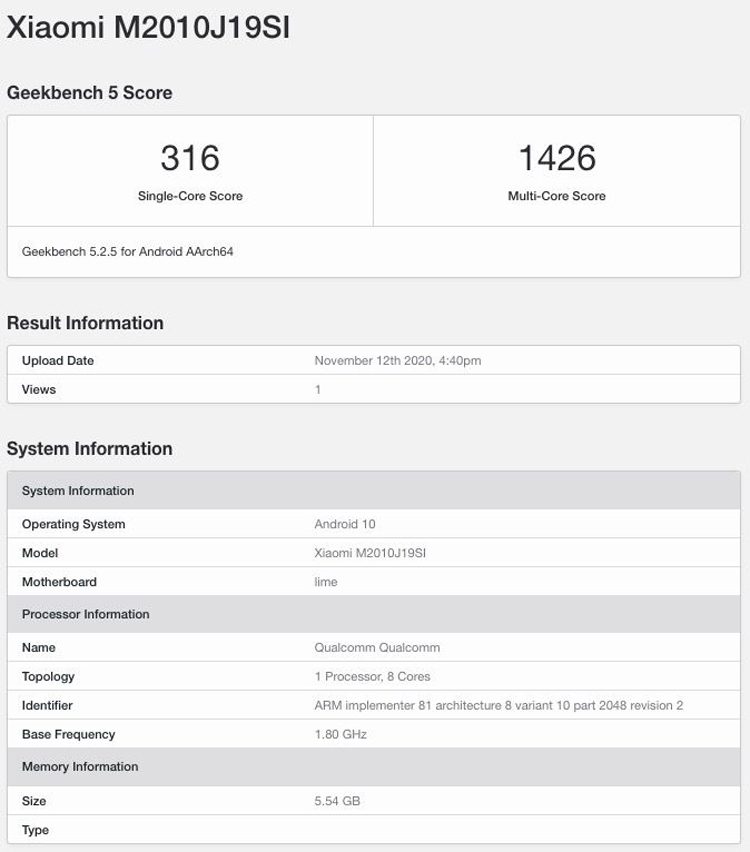Image resolution: width=750 pixels, height=852 pixels.
Task: Click the multi-core score value 1426
Action: coord(557,157)
